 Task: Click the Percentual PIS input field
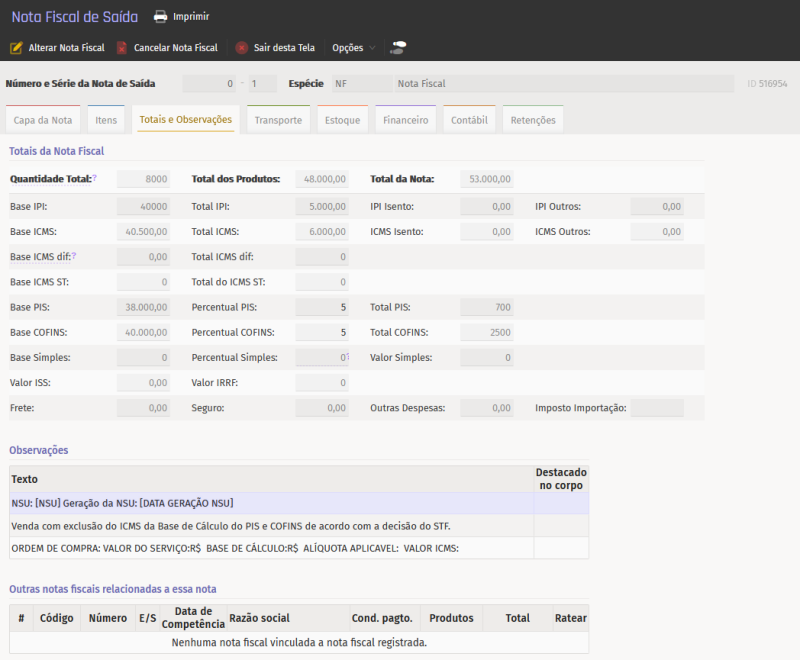(x=322, y=307)
